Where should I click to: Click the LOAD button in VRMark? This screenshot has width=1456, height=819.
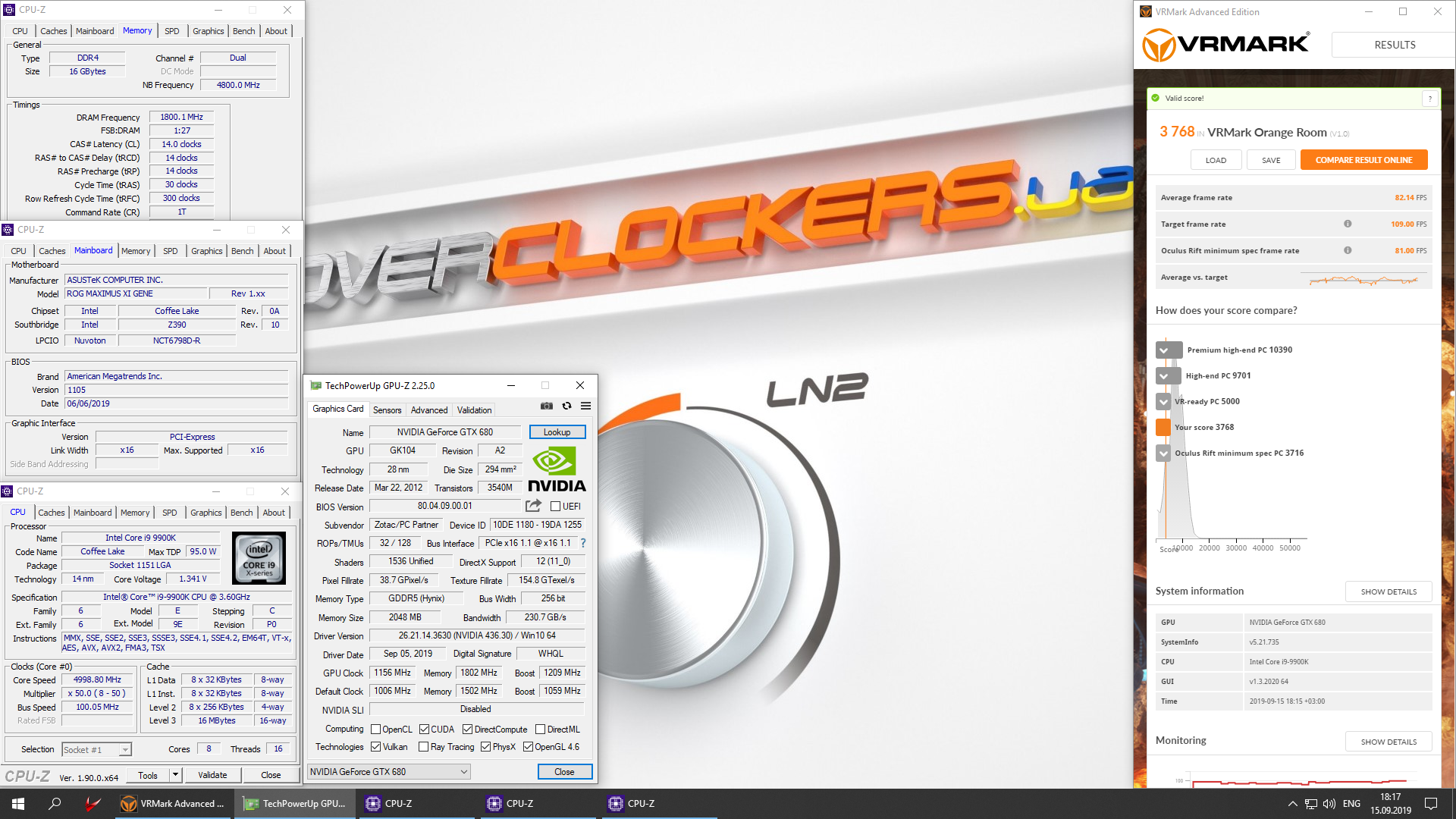tap(1216, 160)
